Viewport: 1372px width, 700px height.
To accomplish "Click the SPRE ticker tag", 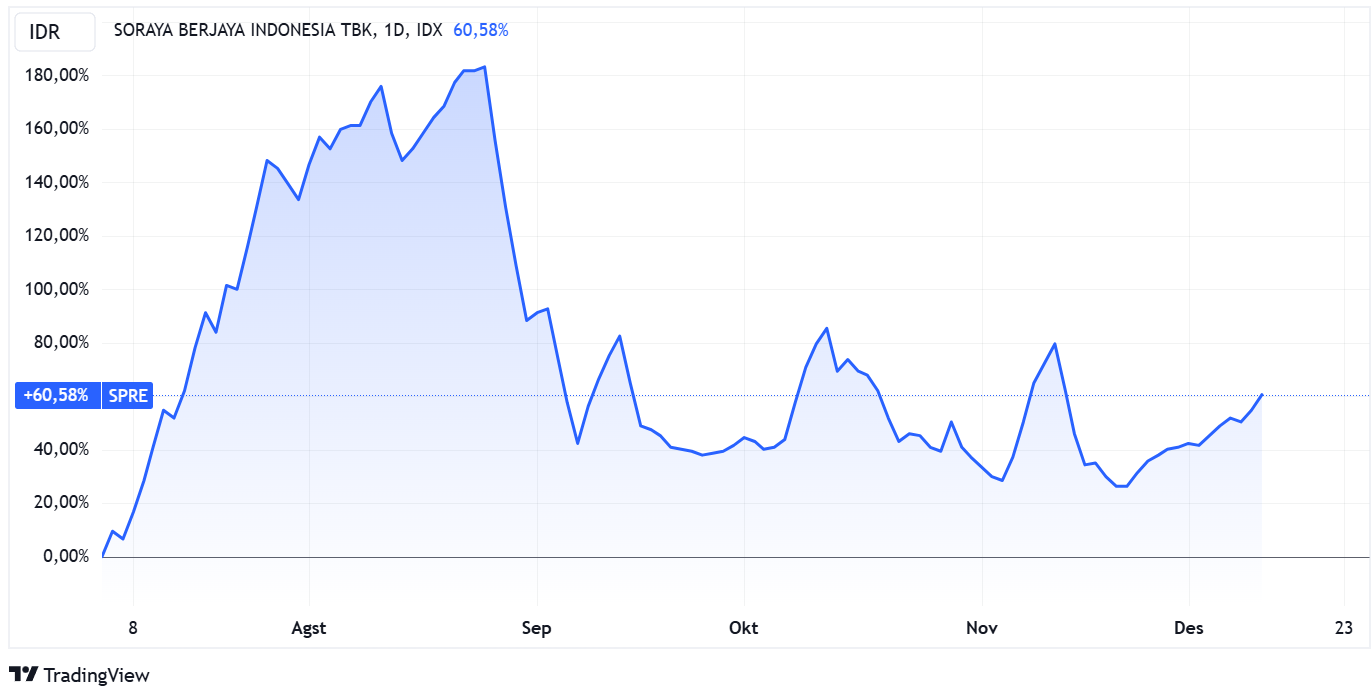I will 128,396.
